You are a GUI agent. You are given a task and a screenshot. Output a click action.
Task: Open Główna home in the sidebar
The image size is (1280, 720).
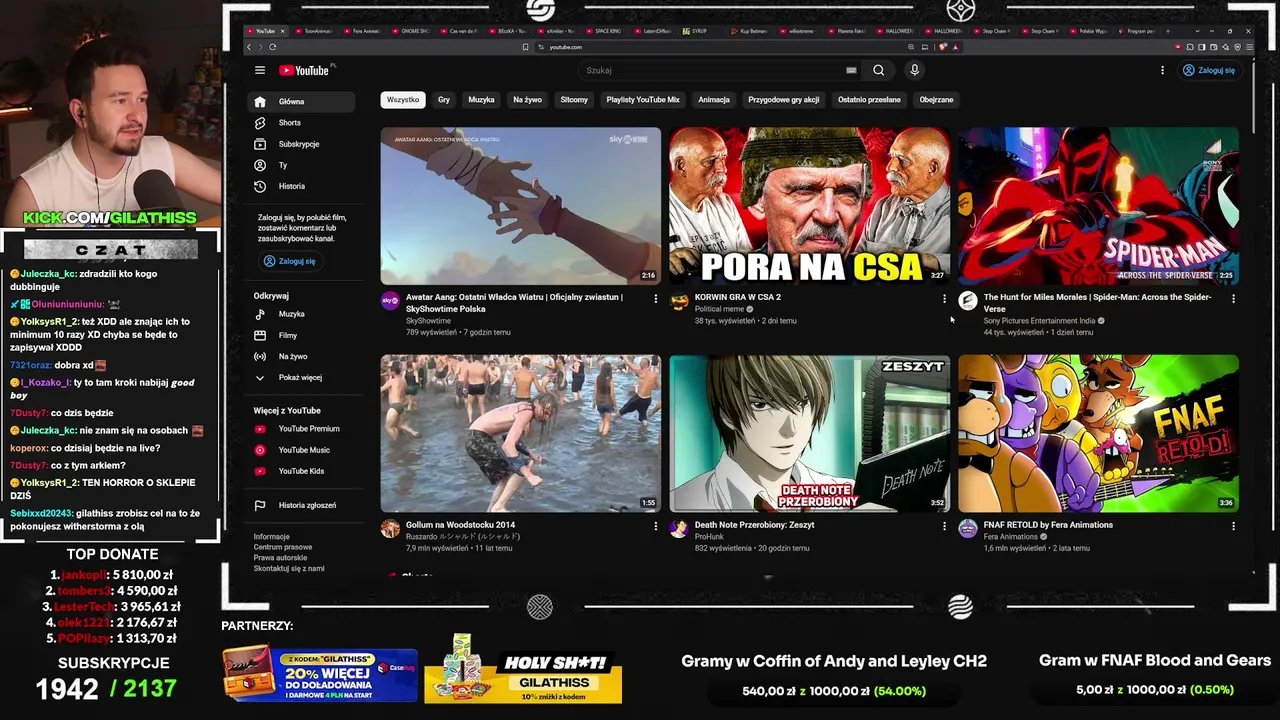pos(301,102)
